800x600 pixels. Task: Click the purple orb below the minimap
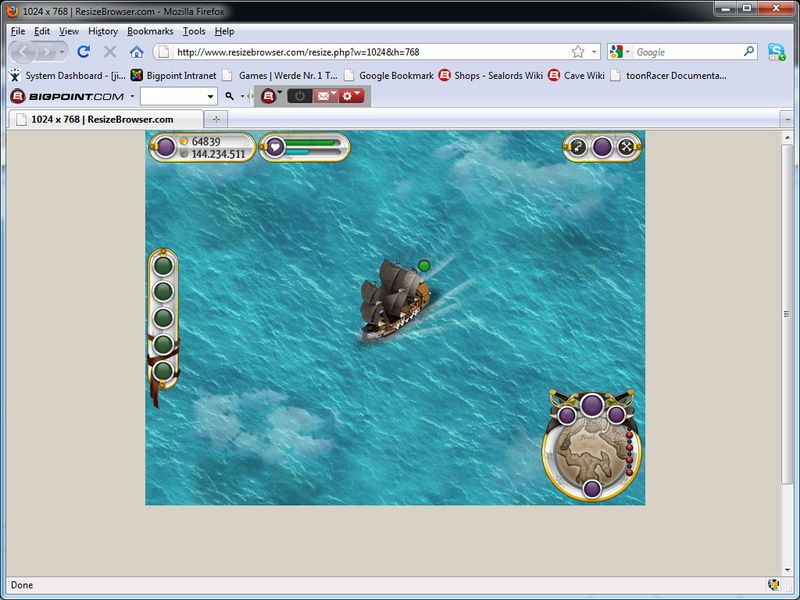[x=592, y=489]
